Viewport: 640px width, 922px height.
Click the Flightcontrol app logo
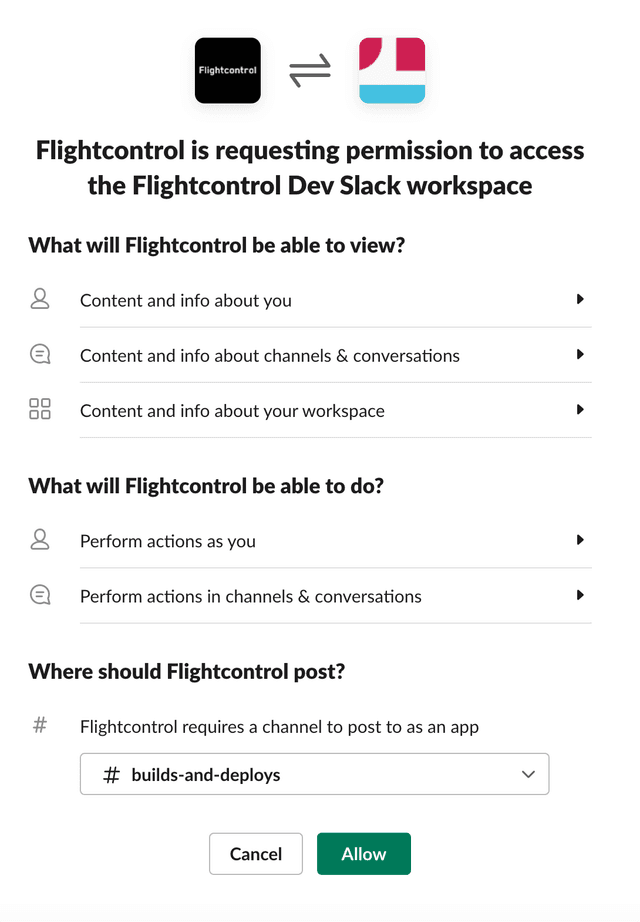(x=227, y=71)
